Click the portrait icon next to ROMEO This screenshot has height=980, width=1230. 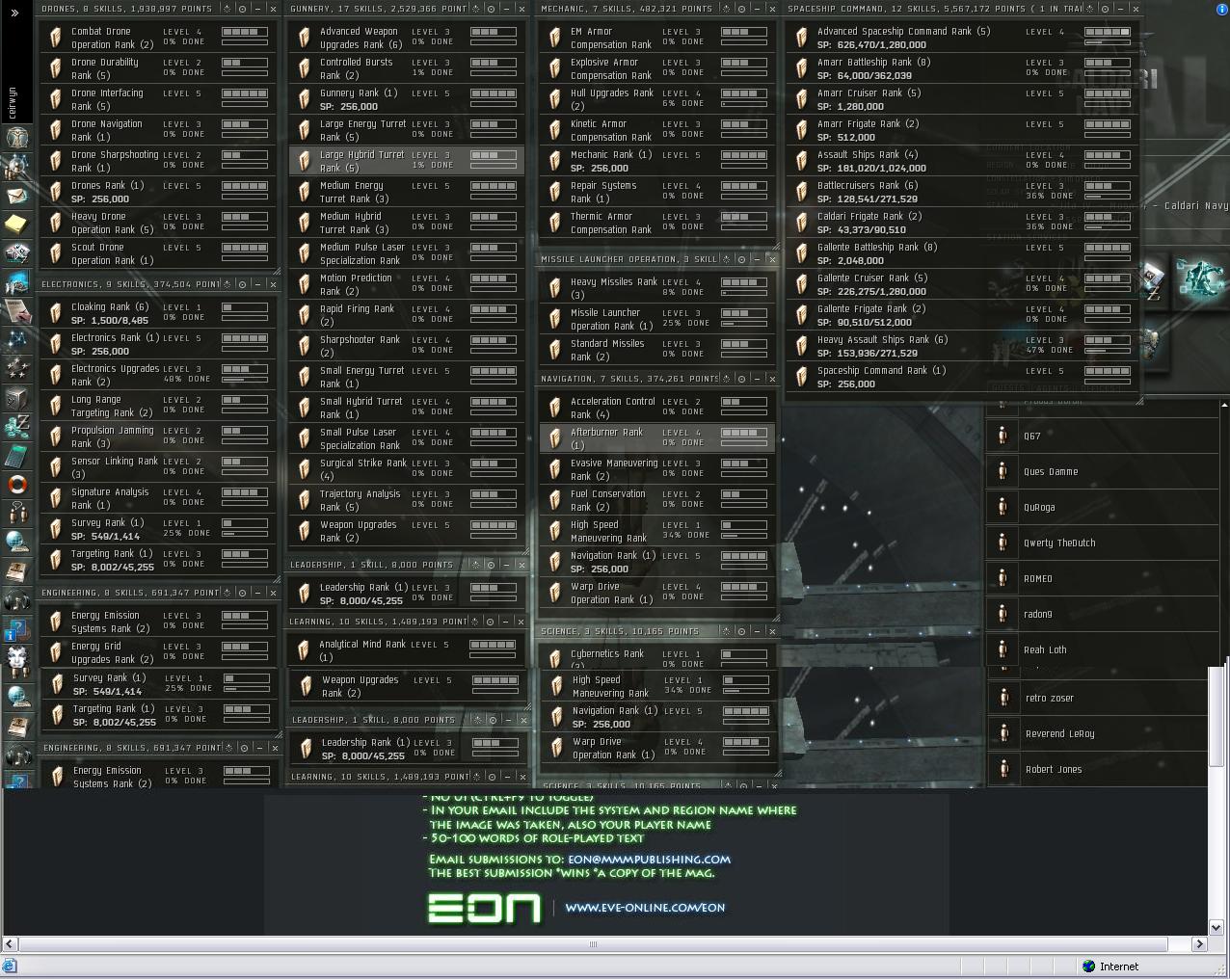pos(1003,578)
